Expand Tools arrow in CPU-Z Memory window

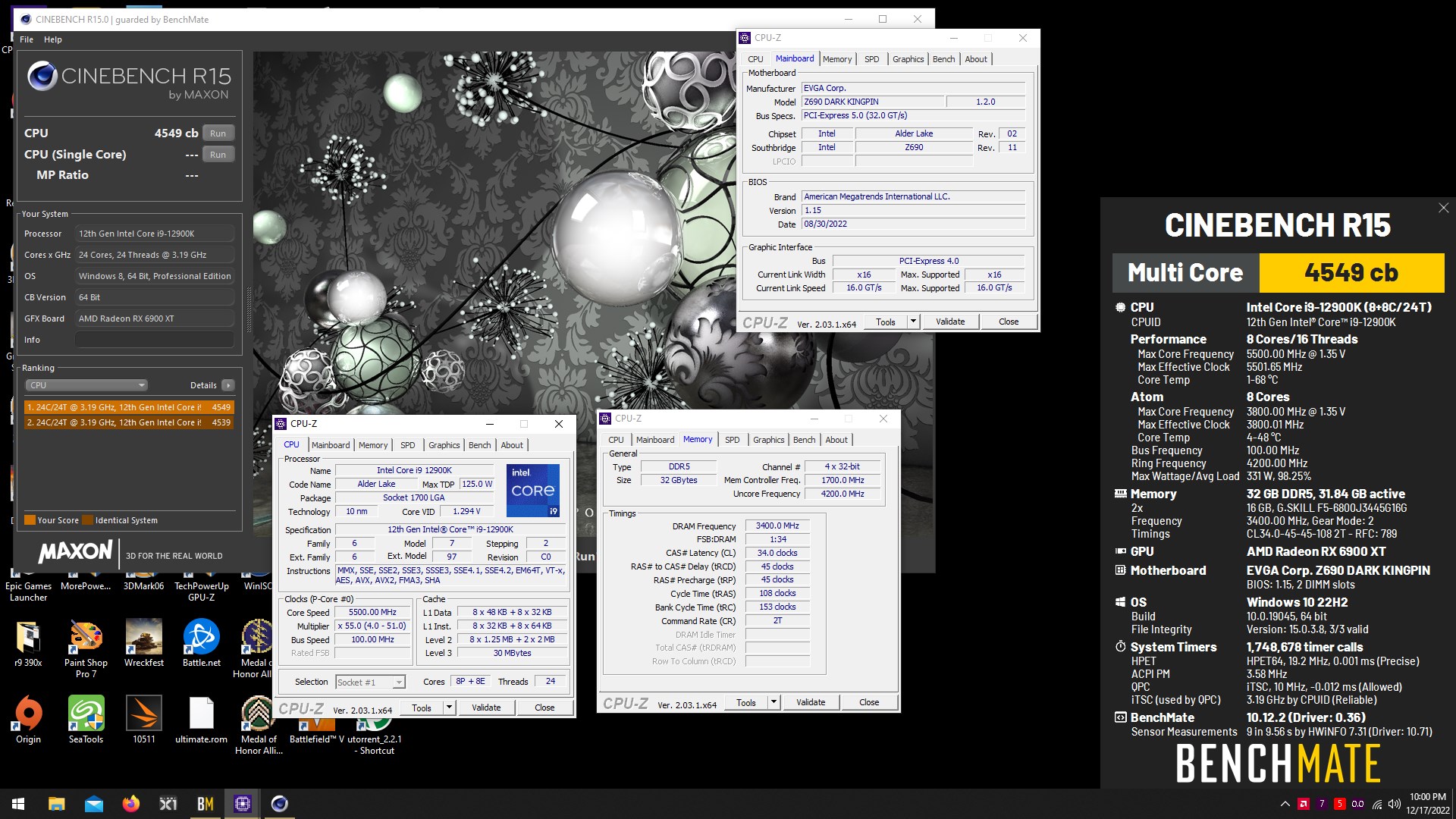pyautogui.click(x=773, y=702)
